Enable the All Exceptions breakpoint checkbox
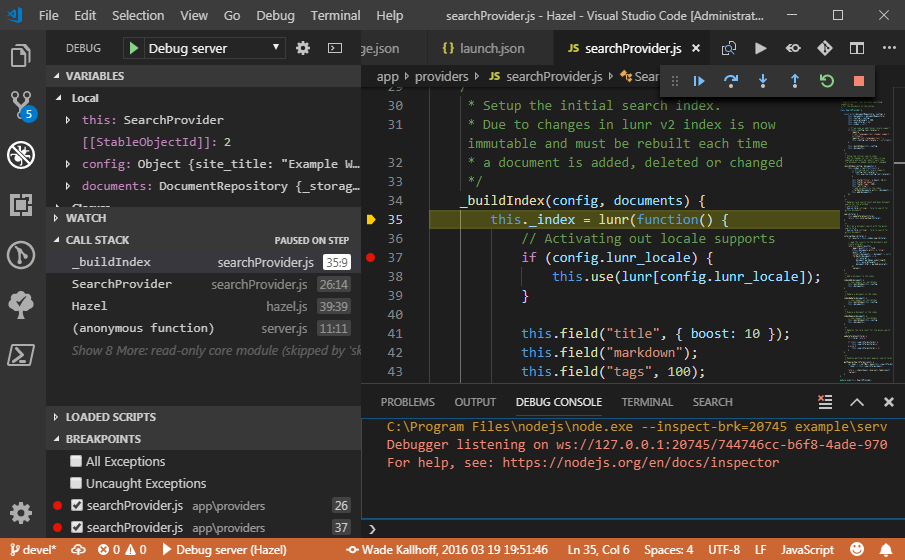905x560 pixels. pos(76,462)
